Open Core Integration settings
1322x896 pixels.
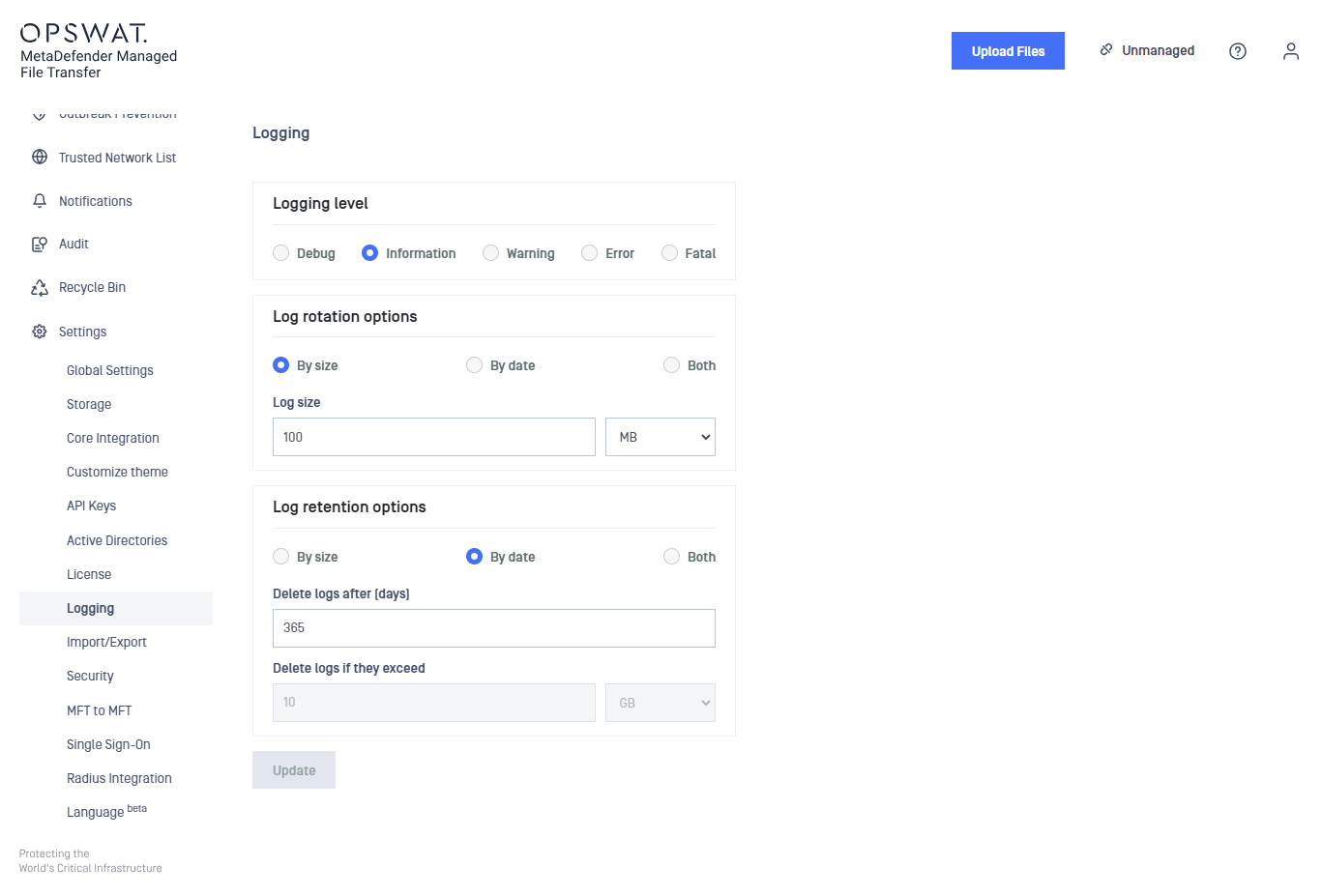[x=113, y=438]
